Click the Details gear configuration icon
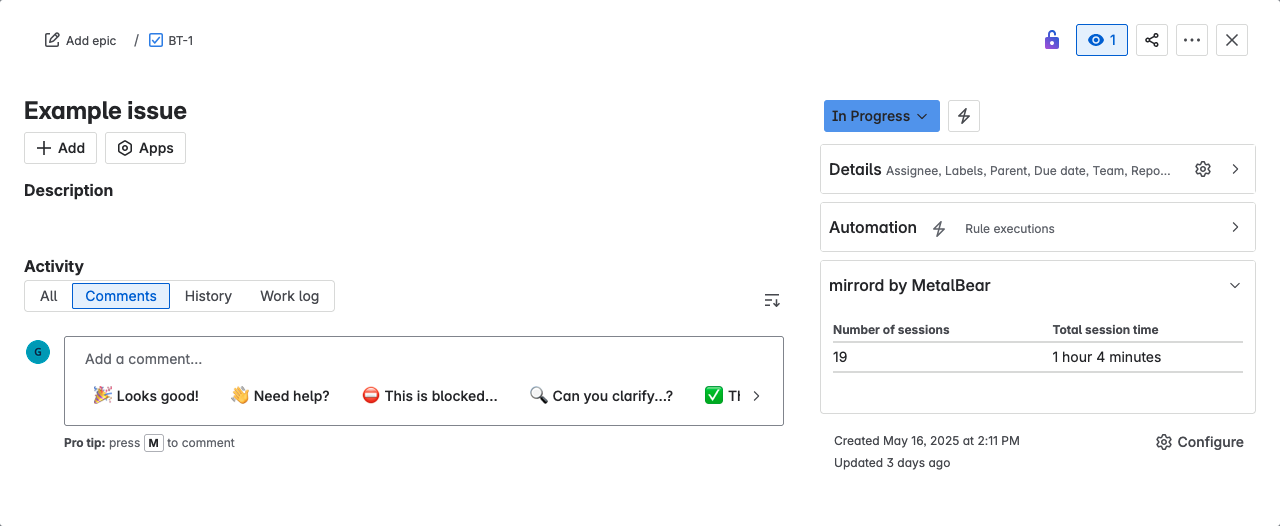This screenshot has height=526, width=1280. pos(1203,169)
